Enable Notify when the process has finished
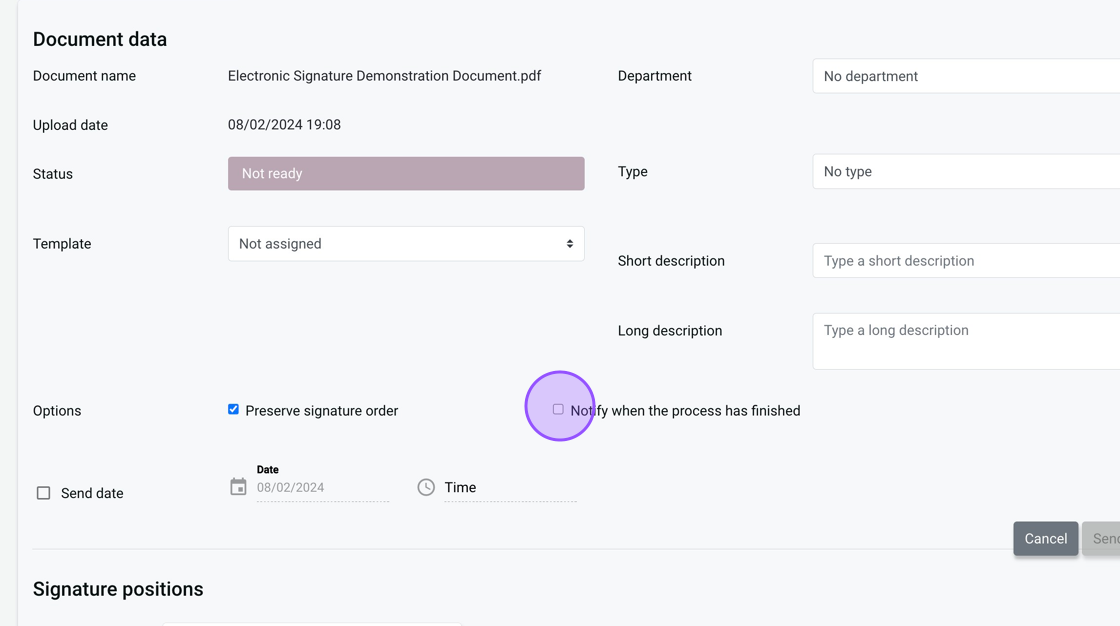This screenshot has width=1120, height=626. [558, 409]
